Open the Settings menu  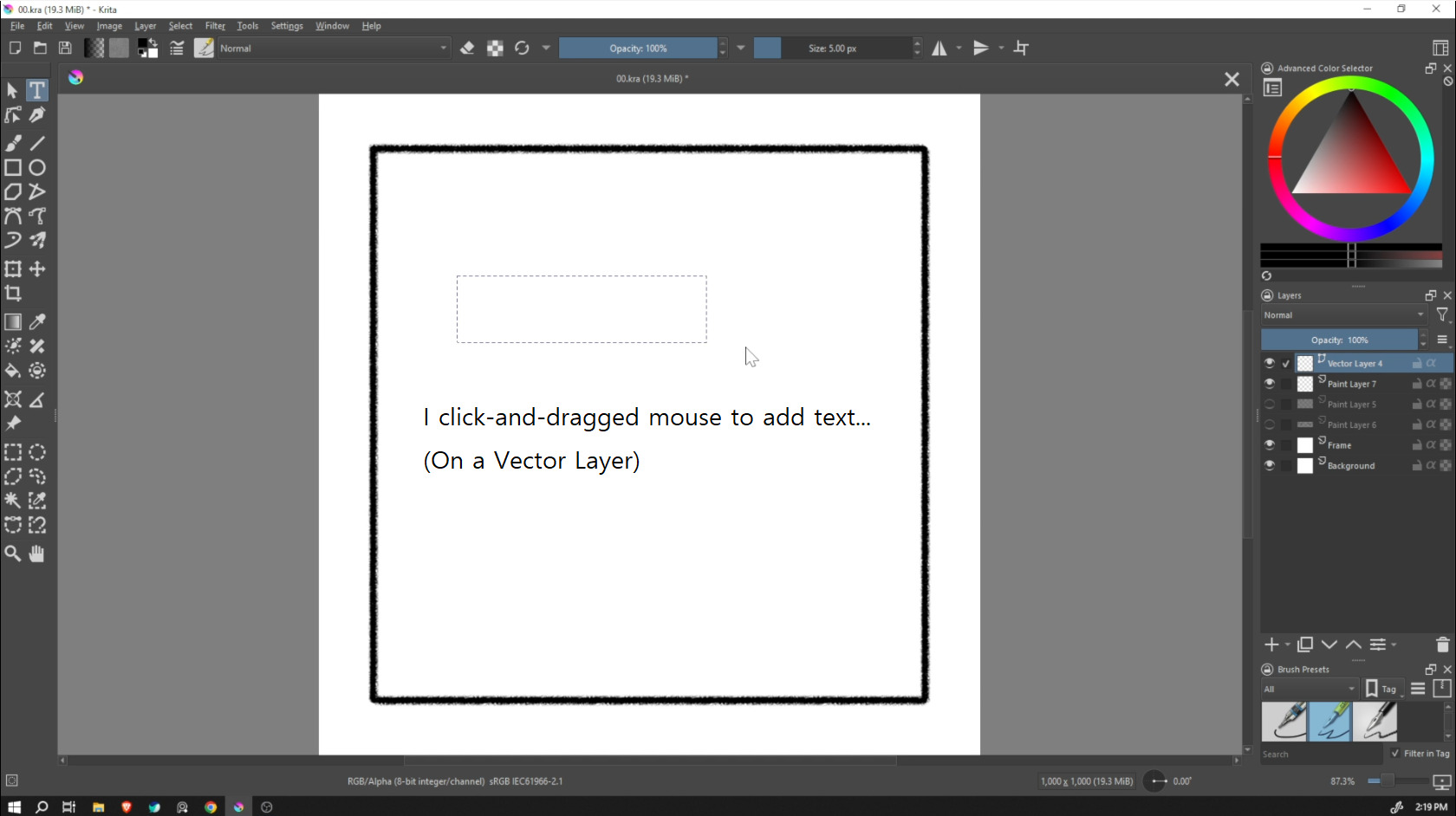287,26
